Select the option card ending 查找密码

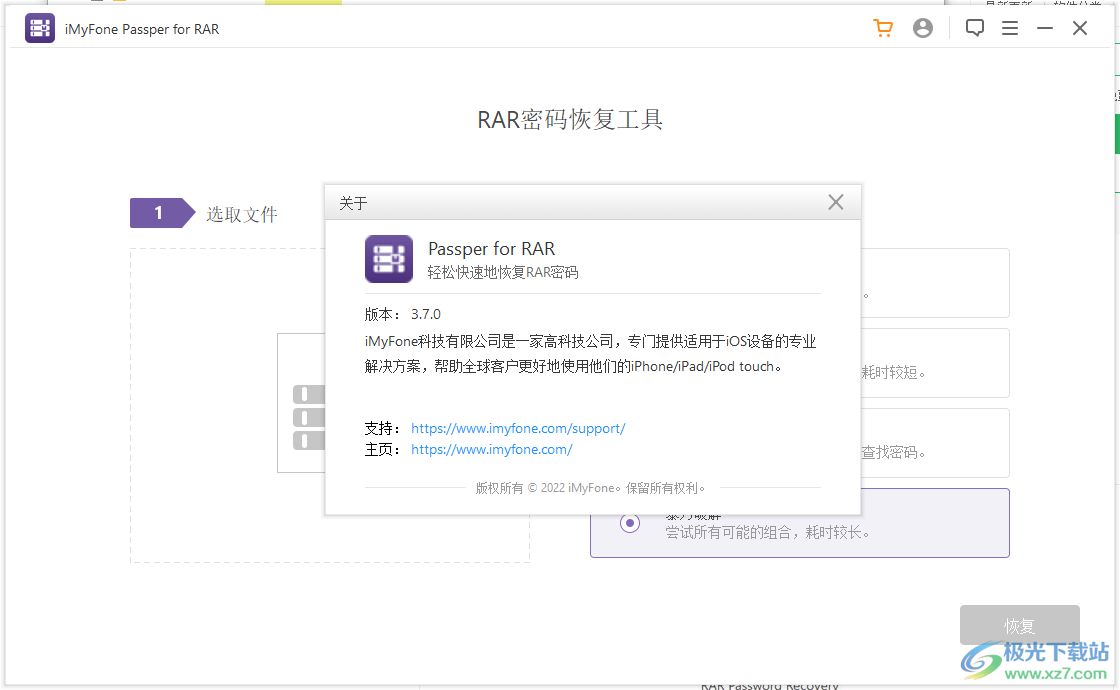tap(934, 443)
